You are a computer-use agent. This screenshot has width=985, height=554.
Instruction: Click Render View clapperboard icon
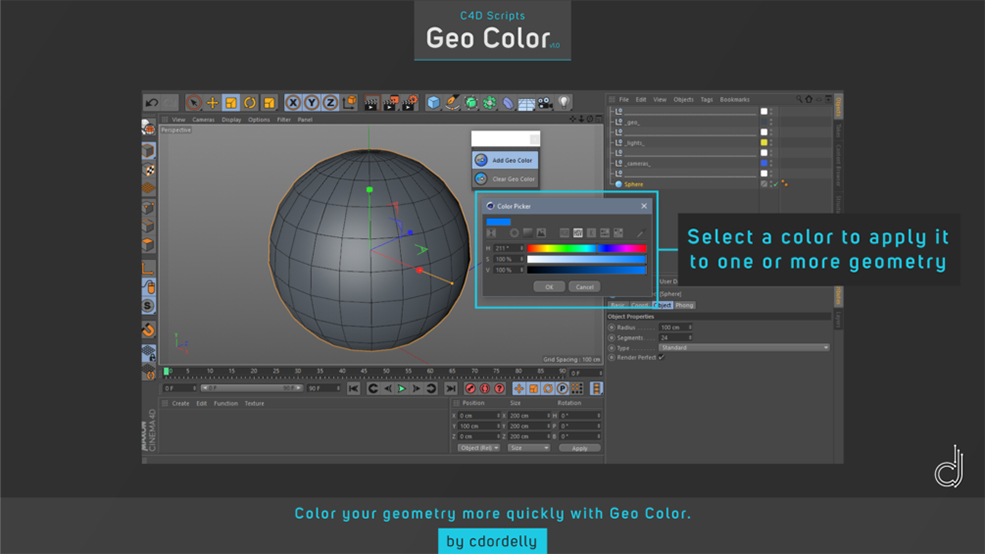(371, 102)
